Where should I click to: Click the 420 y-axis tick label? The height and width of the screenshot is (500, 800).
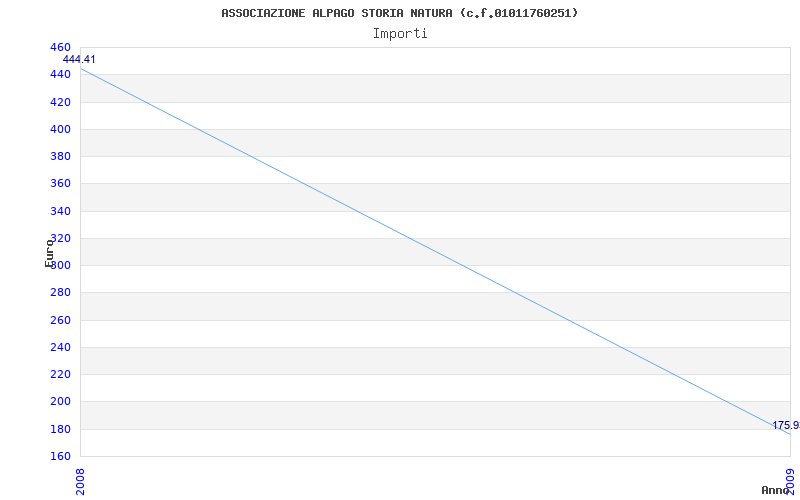point(60,102)
